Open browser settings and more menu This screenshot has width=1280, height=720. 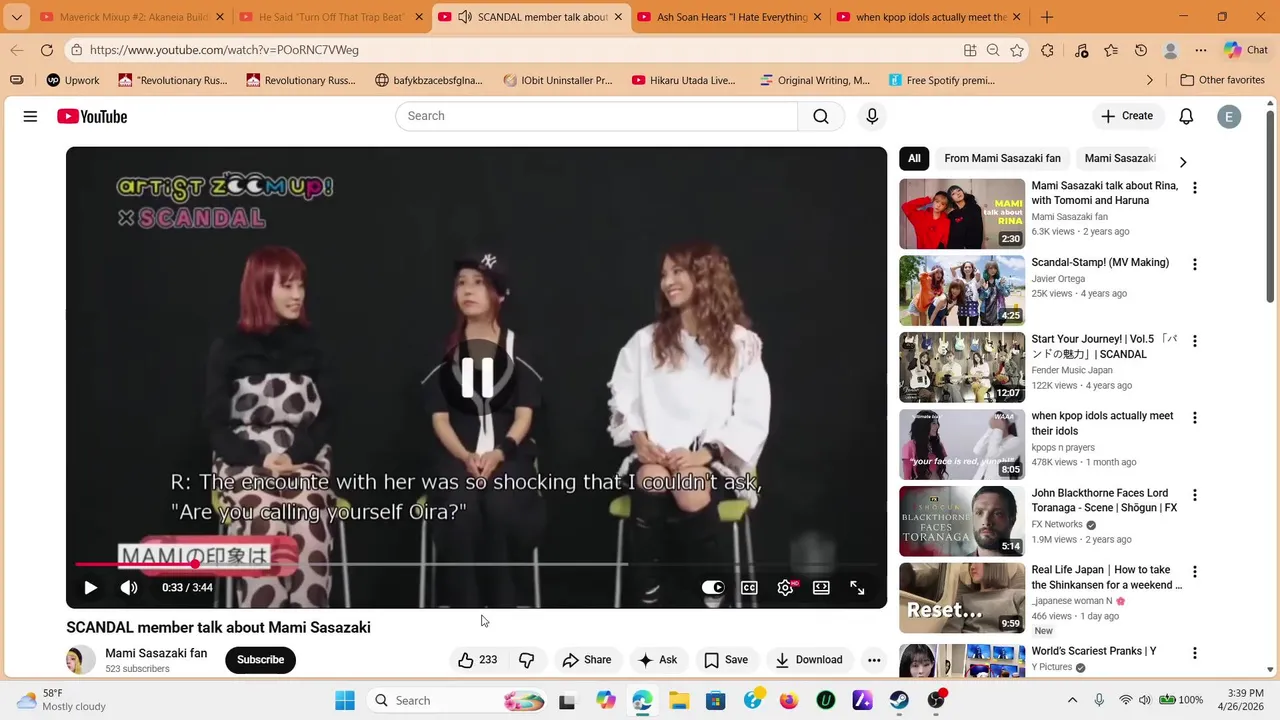pyautogui.click(x=1201, y=50)
